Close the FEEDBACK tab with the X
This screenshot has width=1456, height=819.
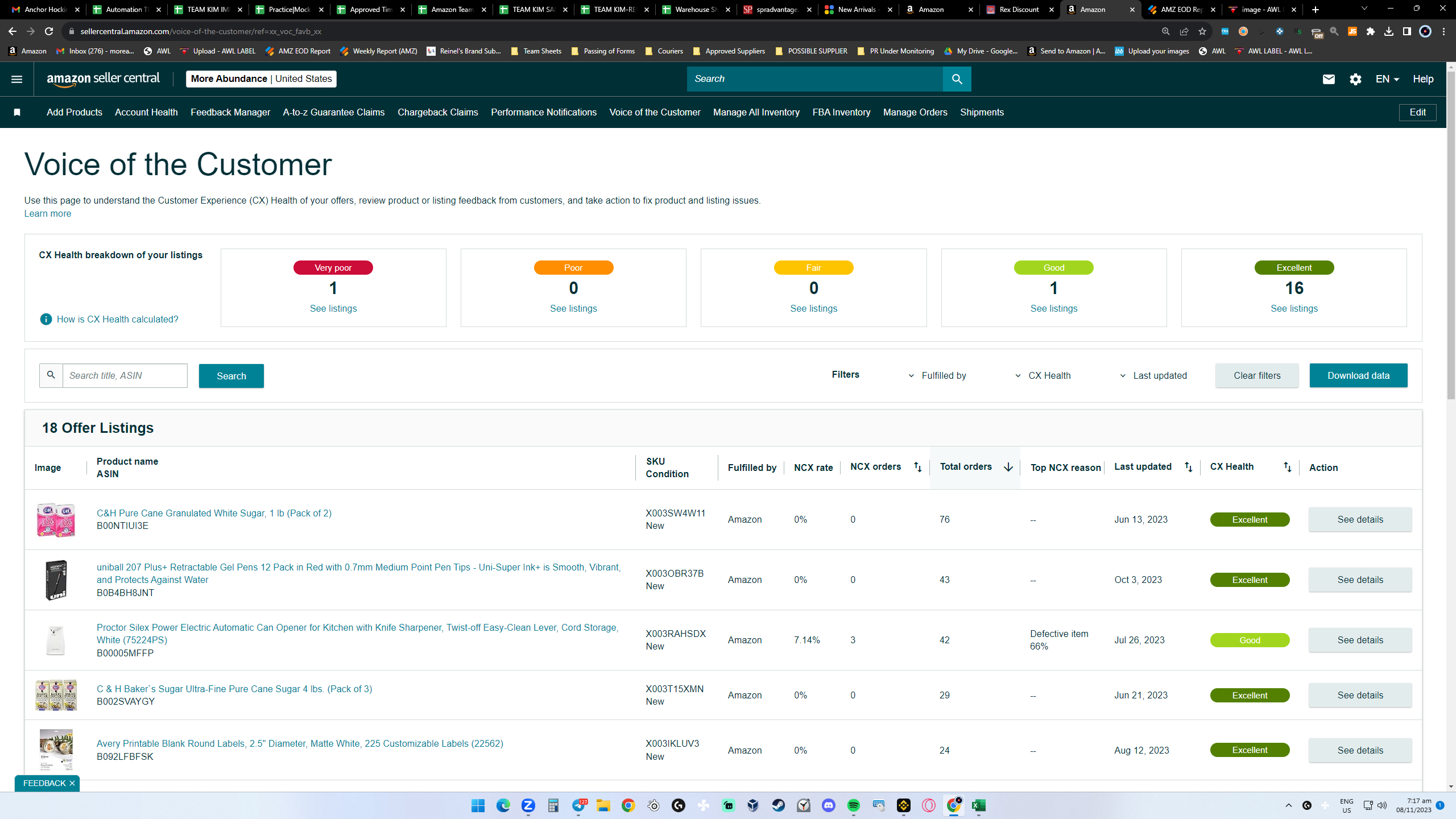[72, 783]
